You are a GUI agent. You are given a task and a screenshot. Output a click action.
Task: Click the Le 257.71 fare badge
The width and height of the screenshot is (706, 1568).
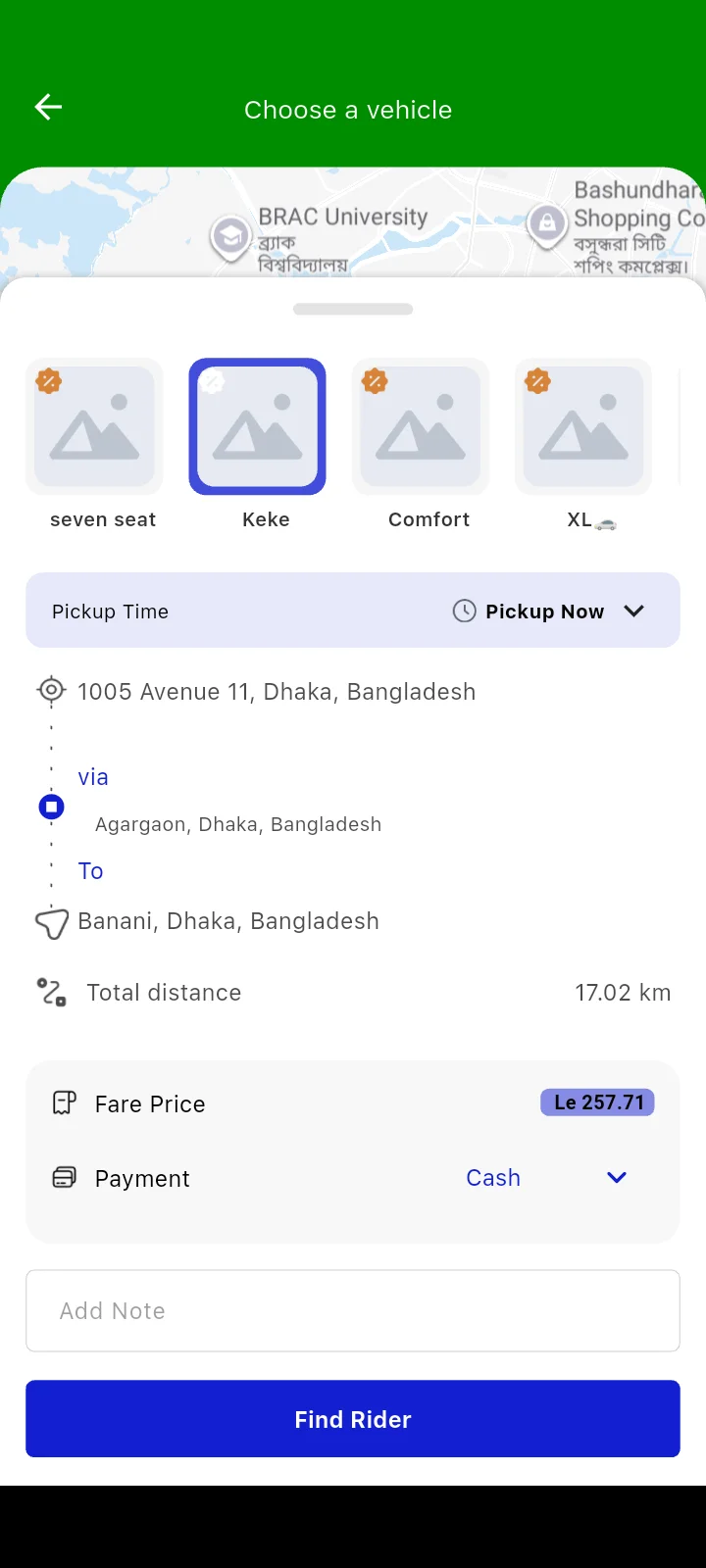click(x=597, y=1102)
